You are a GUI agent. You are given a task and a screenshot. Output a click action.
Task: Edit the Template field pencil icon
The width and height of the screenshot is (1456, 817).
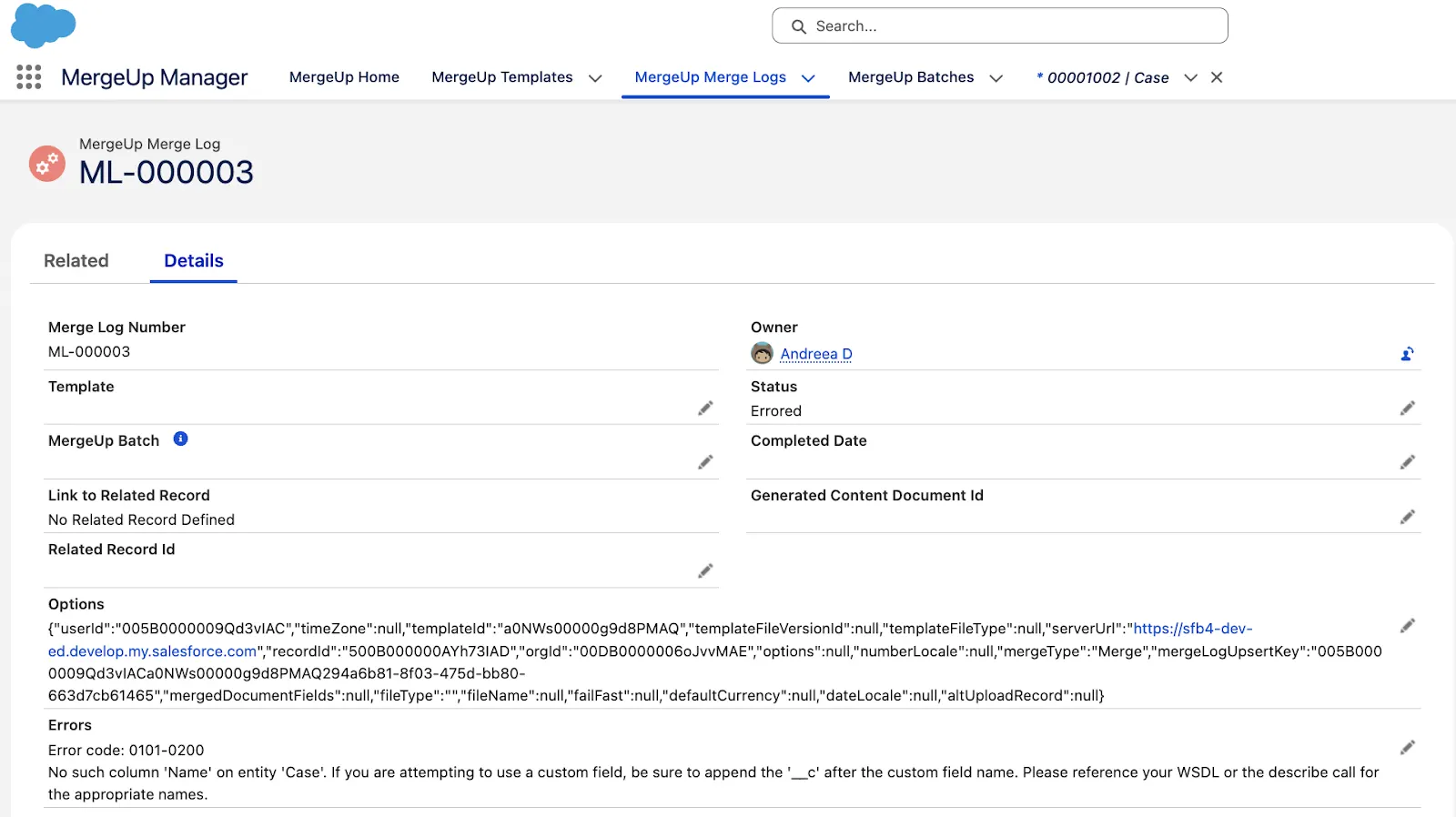pos(705,408)
